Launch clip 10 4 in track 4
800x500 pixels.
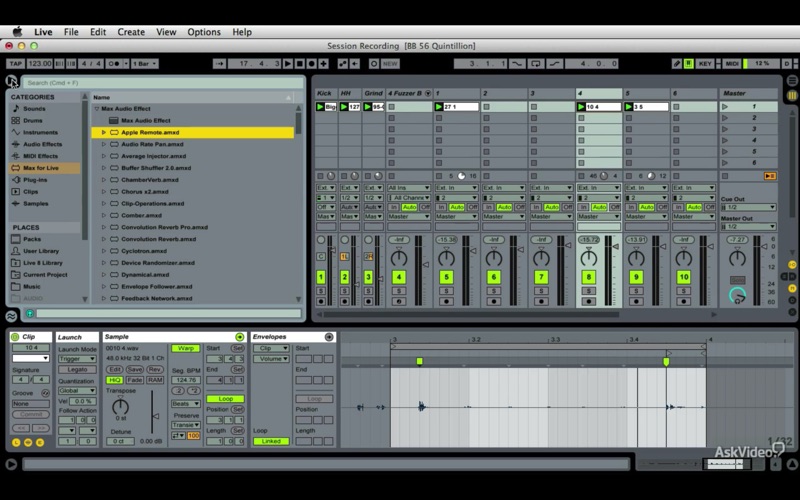coord(581,107)
